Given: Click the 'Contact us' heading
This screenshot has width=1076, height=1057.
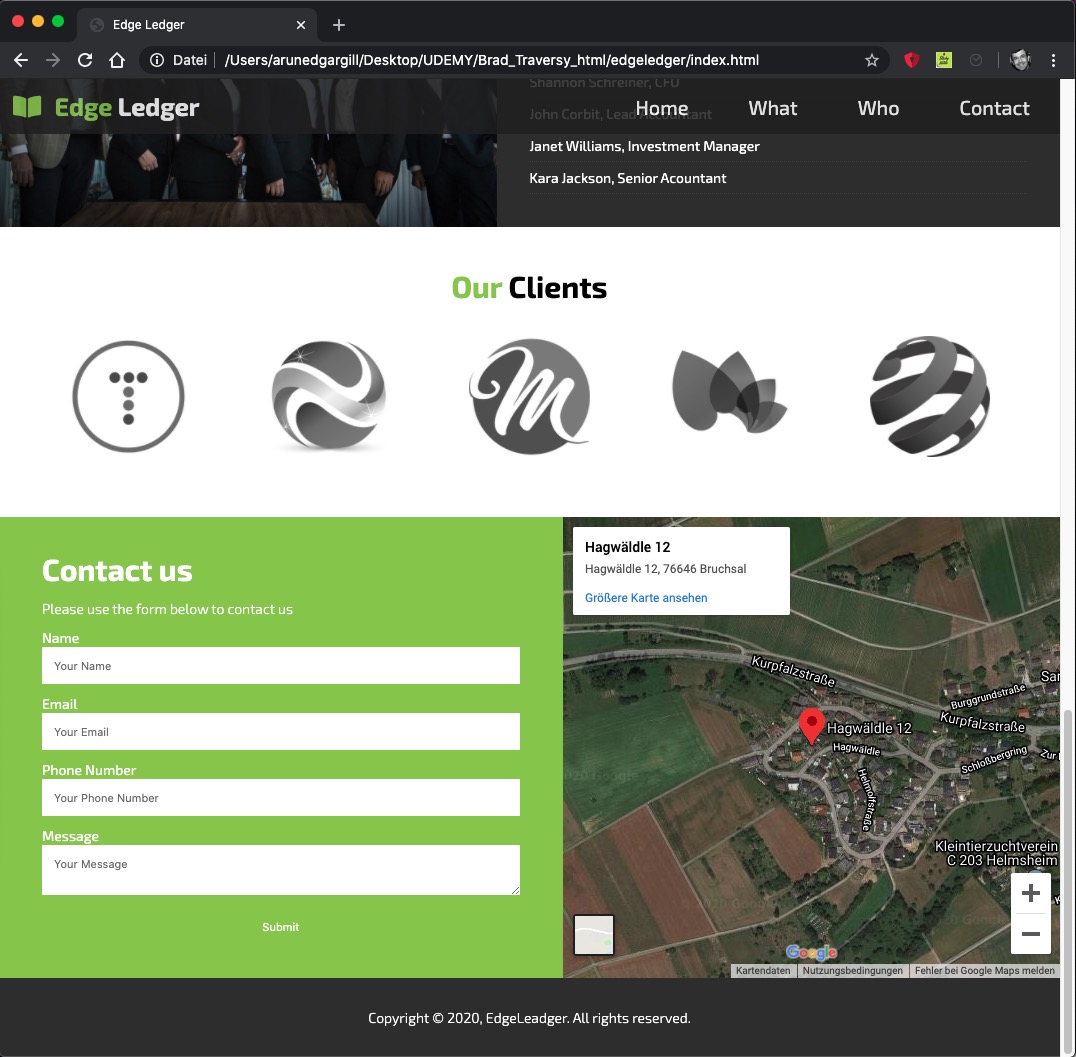Looking at the screenshot, I should [x=117, y=571].
